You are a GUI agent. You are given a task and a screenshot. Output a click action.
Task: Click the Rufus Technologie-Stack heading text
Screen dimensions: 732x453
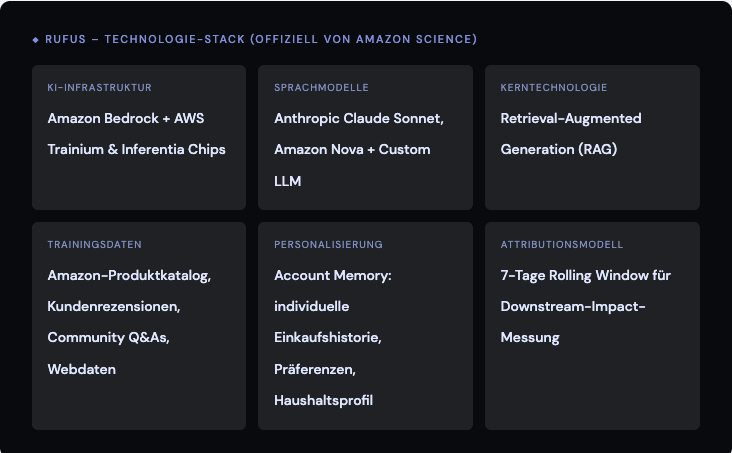click(x=260, y=40)
